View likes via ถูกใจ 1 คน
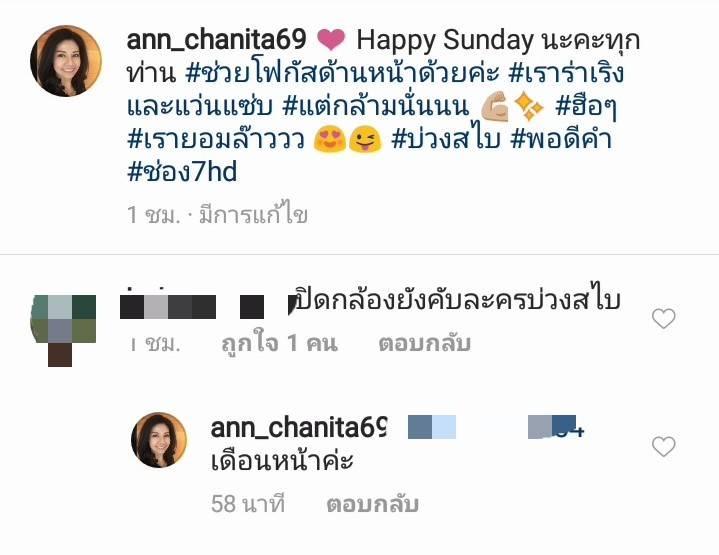 279,344
